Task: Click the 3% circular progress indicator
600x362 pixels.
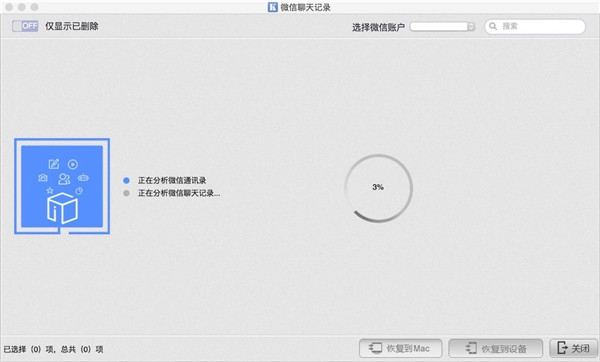Action: [x=378, y=188]
